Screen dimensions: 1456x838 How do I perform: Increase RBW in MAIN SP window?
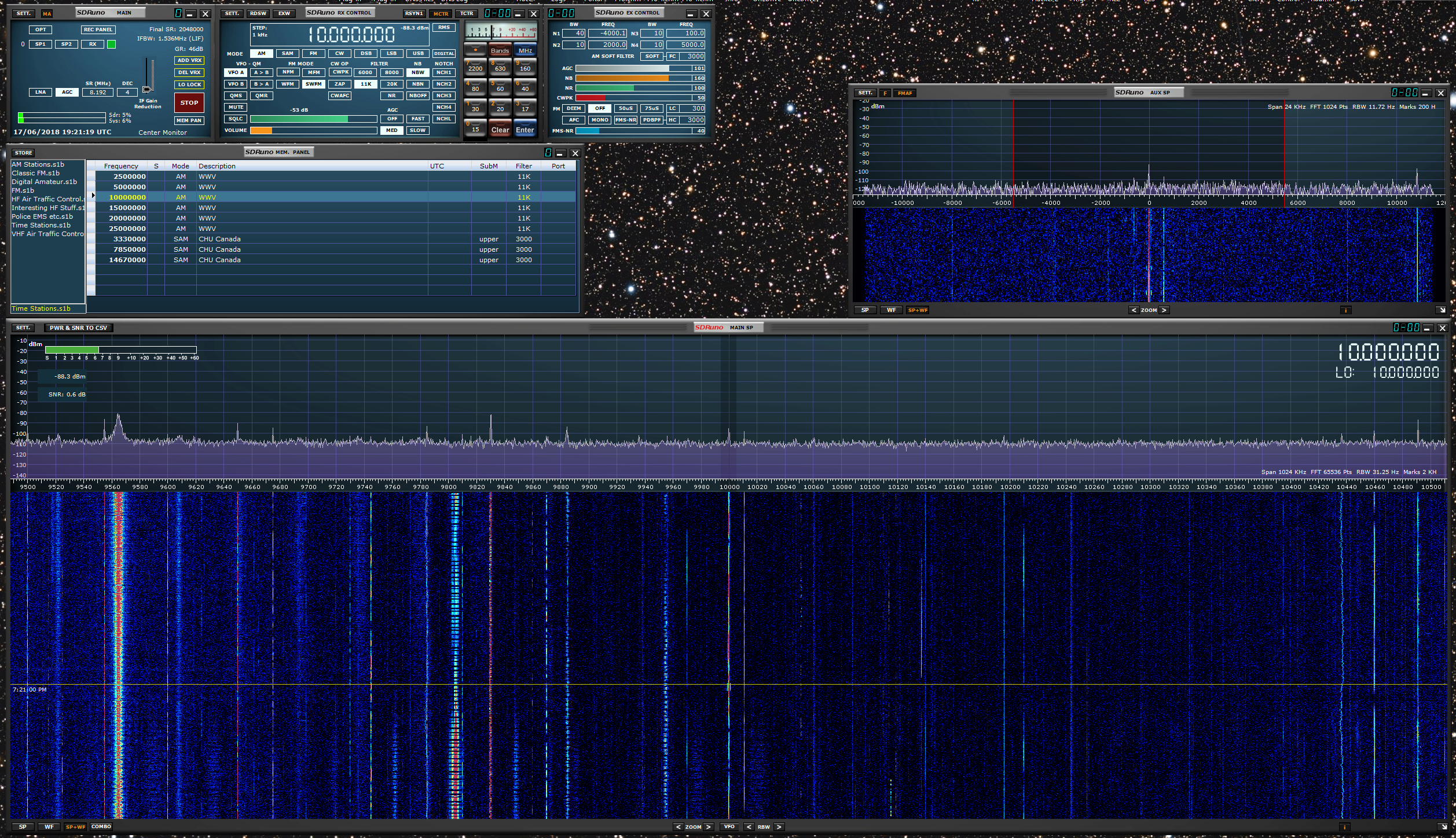(x=779, y=826)
